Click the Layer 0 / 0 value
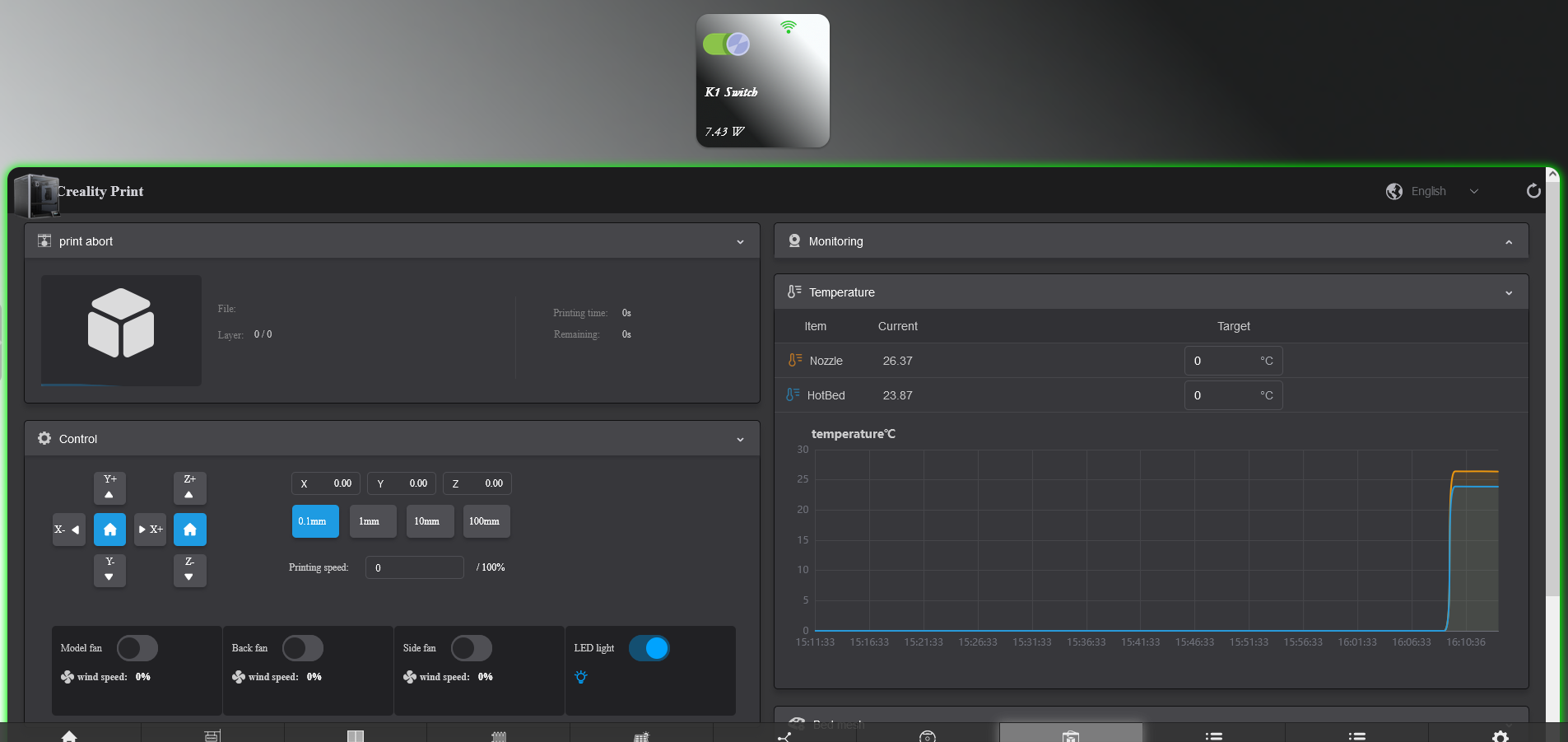This screenshot has width=1568, height=742. coord(263,334)
